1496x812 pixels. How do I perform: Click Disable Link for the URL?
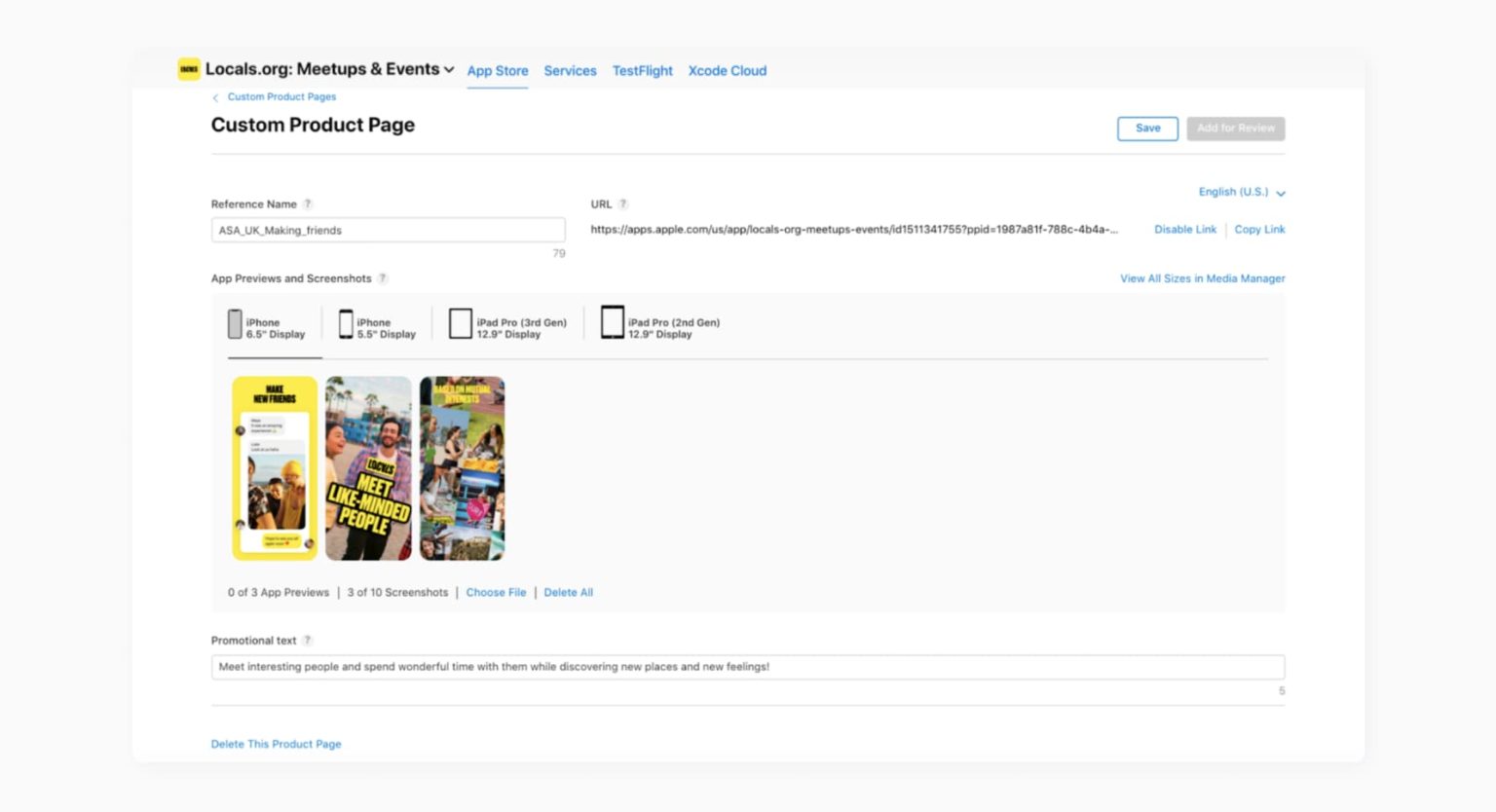pos(1184,229)
